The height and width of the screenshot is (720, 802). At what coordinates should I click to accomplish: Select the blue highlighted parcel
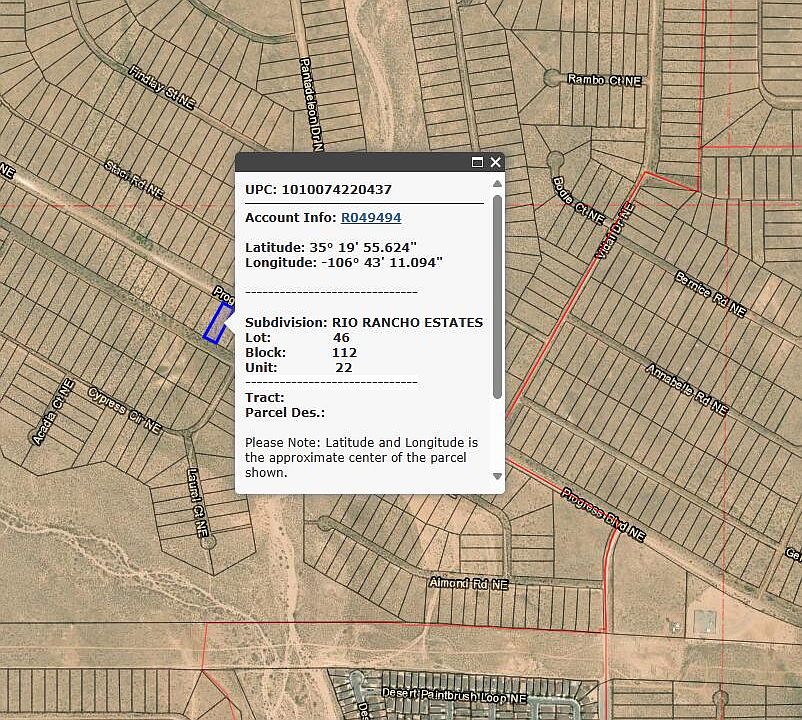click(x=213, y=324)
